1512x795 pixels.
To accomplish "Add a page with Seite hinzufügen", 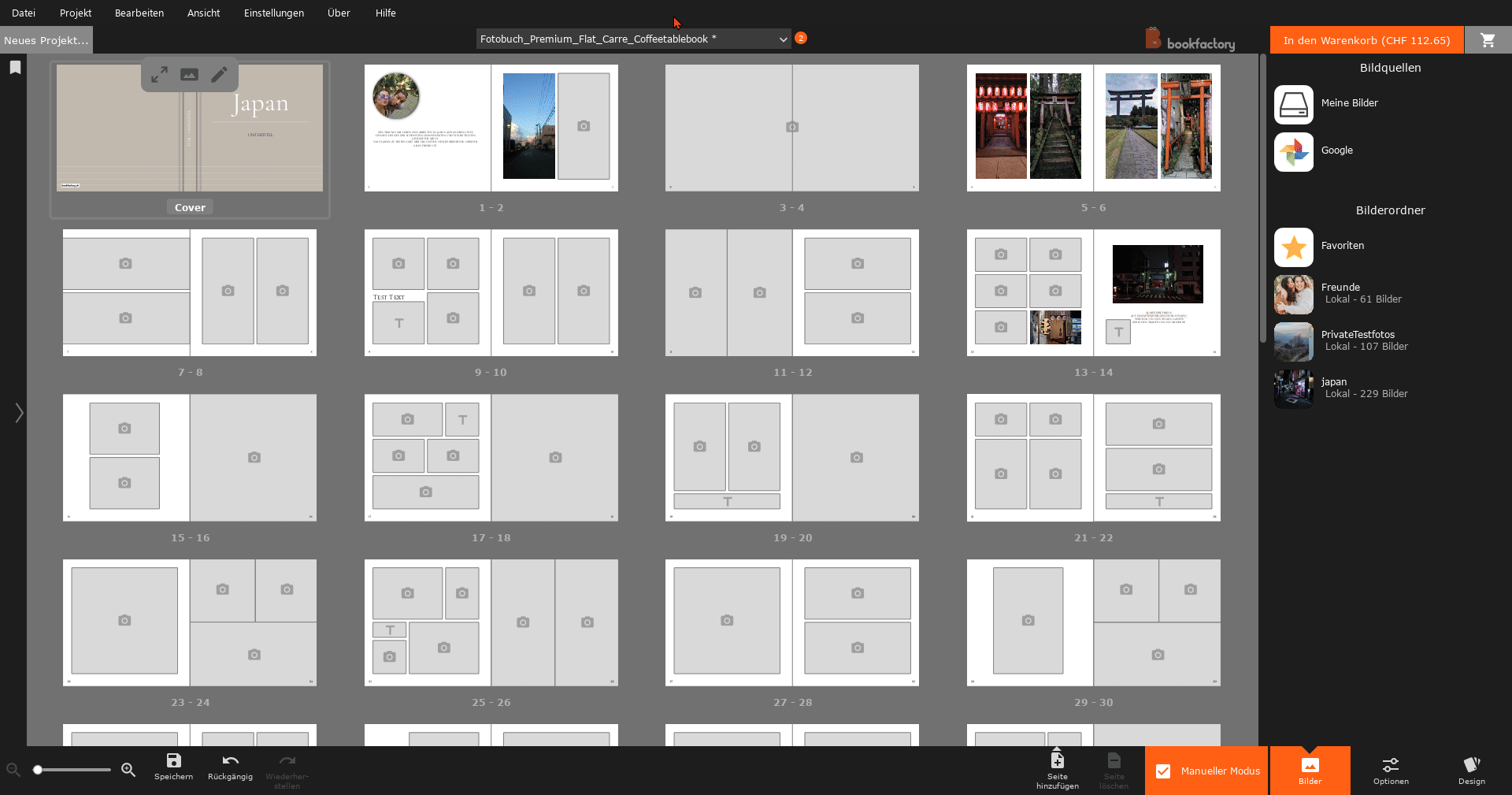I will coord(1057,771).
